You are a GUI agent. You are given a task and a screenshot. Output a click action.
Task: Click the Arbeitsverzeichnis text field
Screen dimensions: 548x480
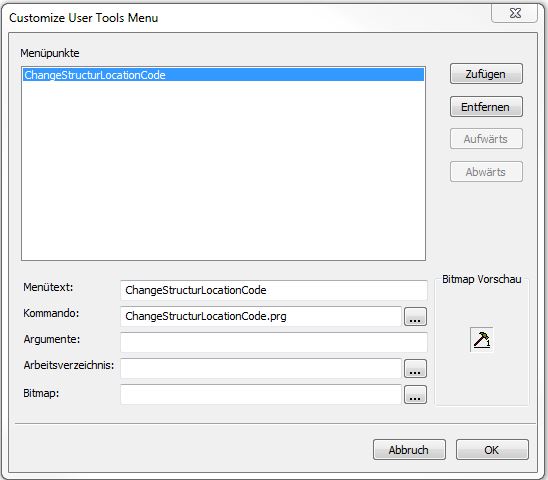pos(261,368)
